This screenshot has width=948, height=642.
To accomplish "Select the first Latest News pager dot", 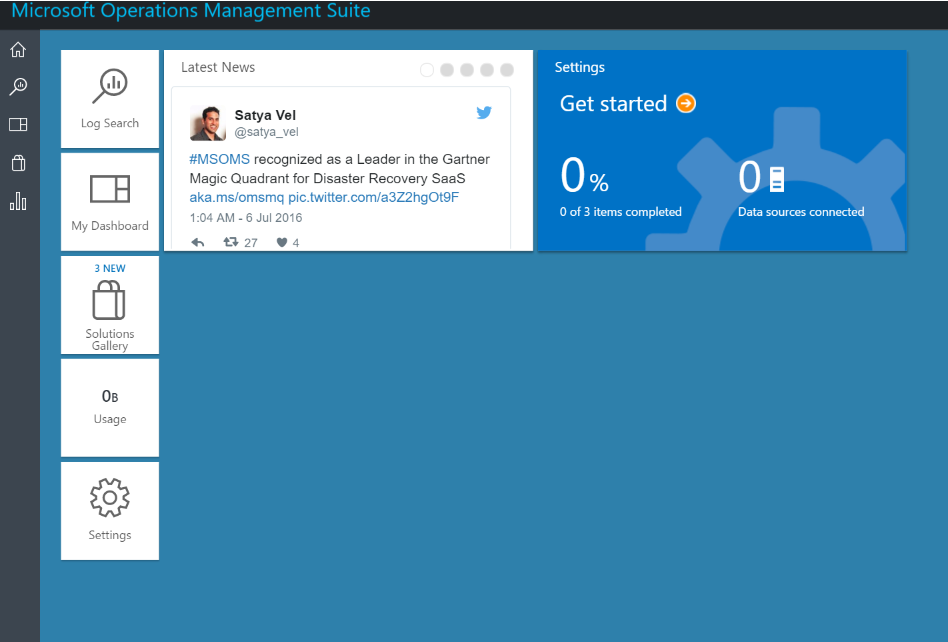I will [x=427, y=70].
